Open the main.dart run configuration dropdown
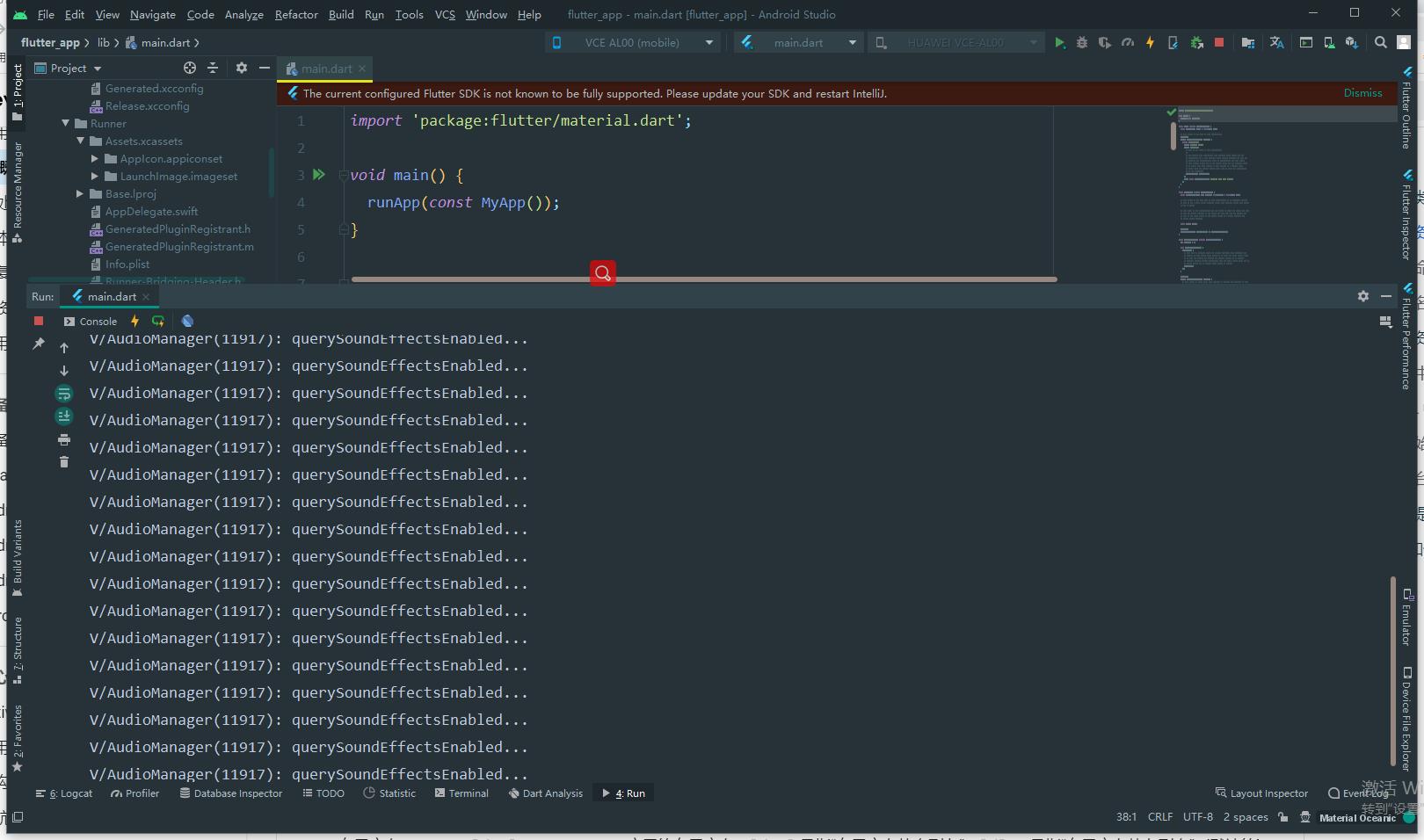1424x840 pixels. pos(799,42)
